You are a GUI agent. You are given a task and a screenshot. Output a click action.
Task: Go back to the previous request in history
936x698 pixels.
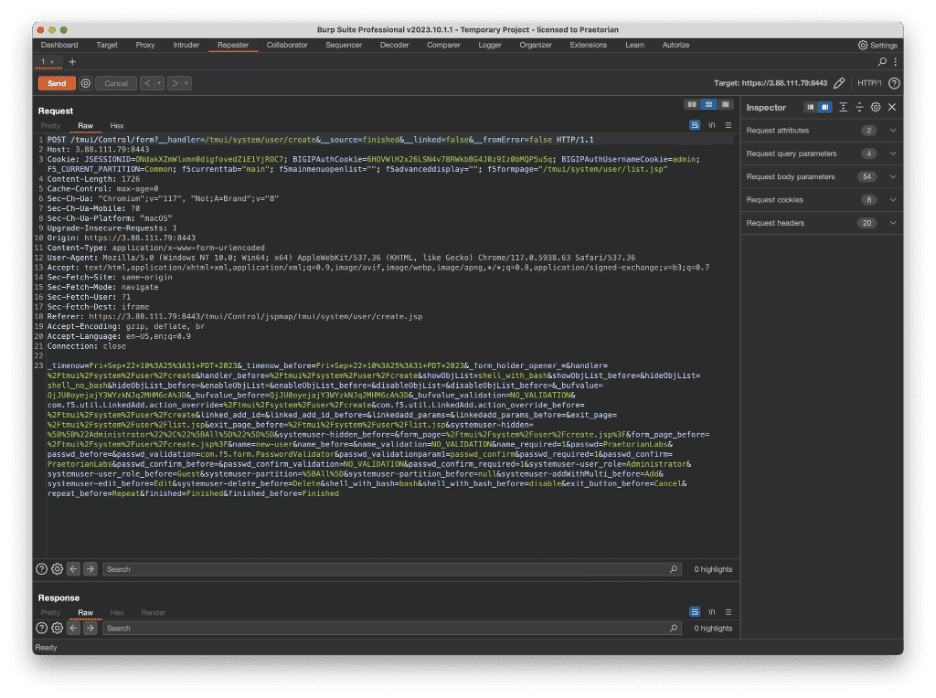pos(147,83)
